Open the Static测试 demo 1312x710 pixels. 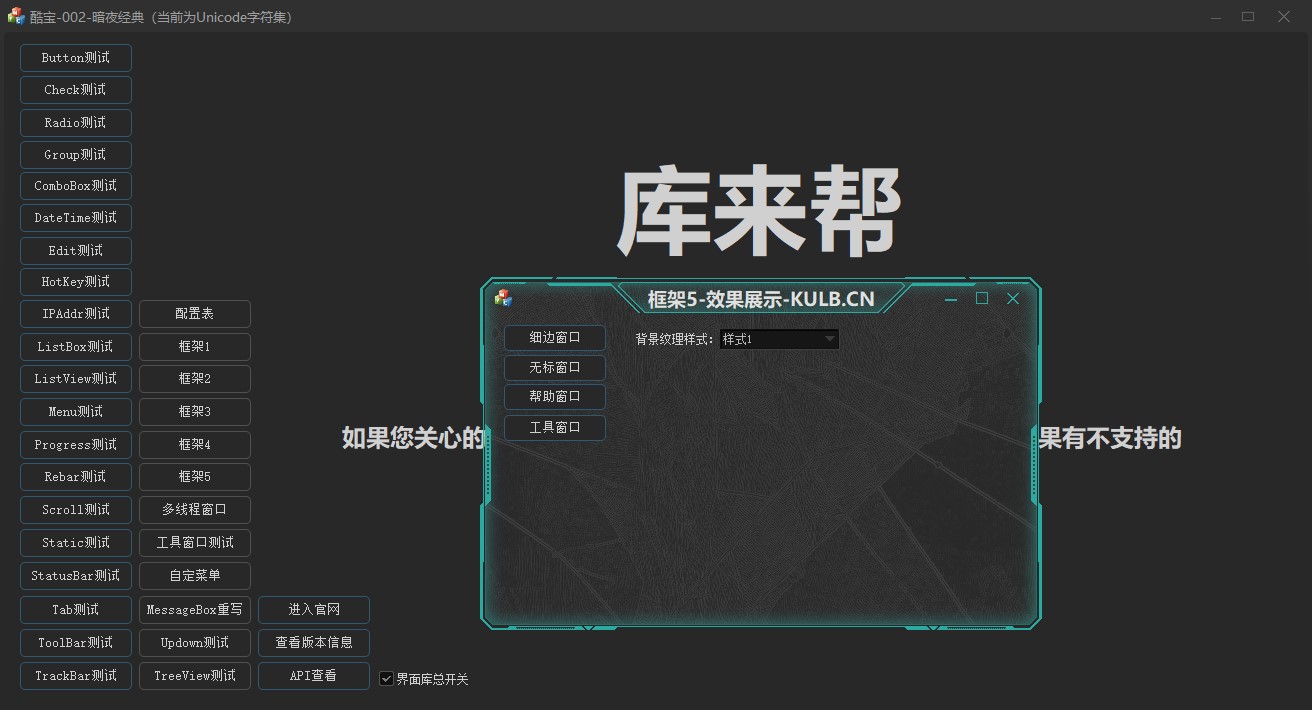(76, 543)
